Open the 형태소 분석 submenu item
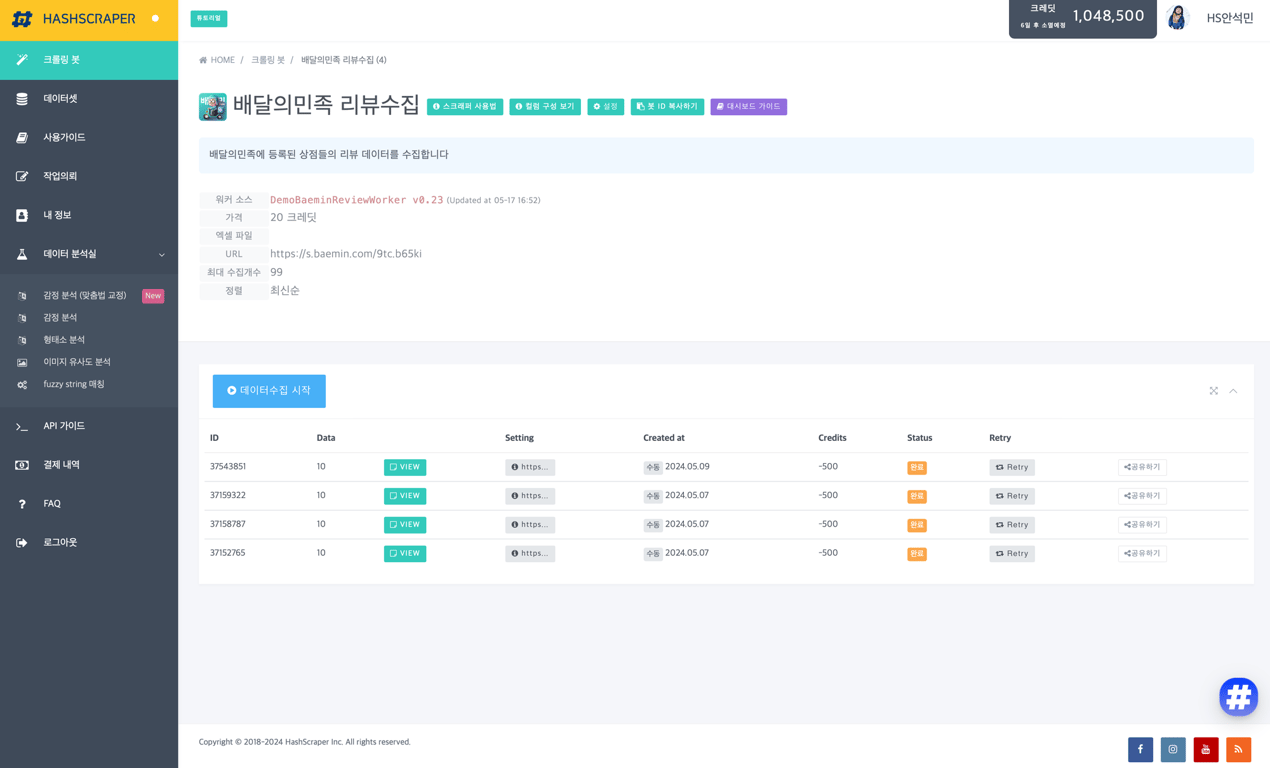 [89, 340]
